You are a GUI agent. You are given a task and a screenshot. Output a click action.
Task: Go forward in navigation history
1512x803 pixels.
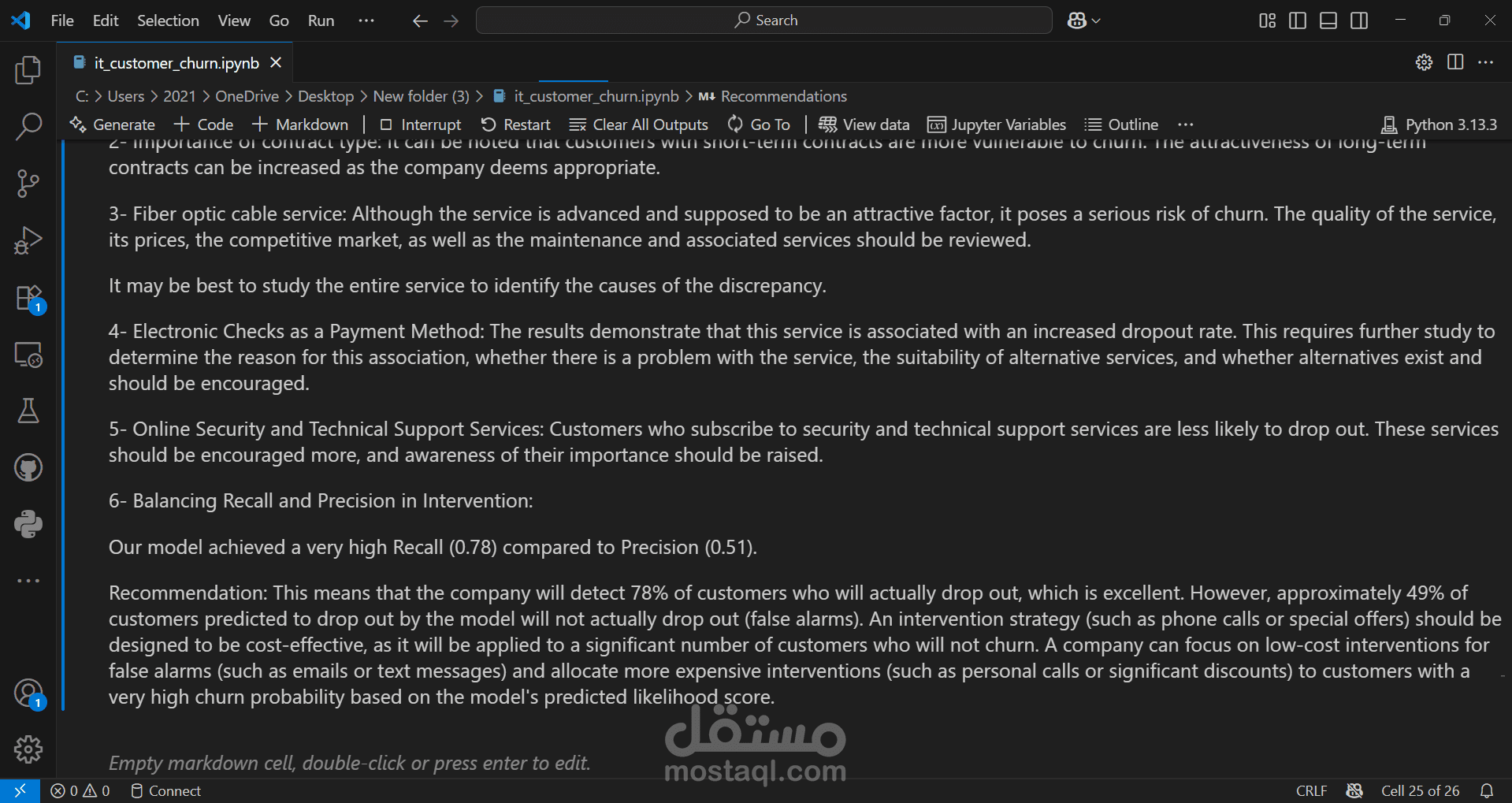pos(451,20)
